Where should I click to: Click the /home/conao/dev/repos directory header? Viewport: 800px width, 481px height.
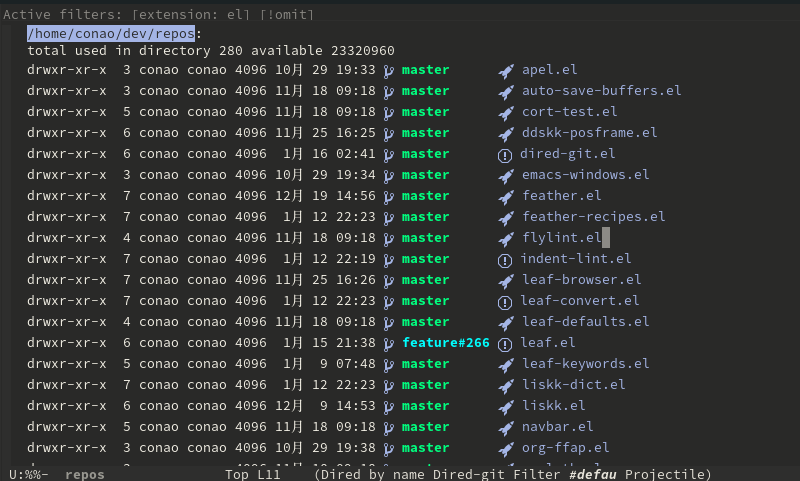tap(111, 34)
